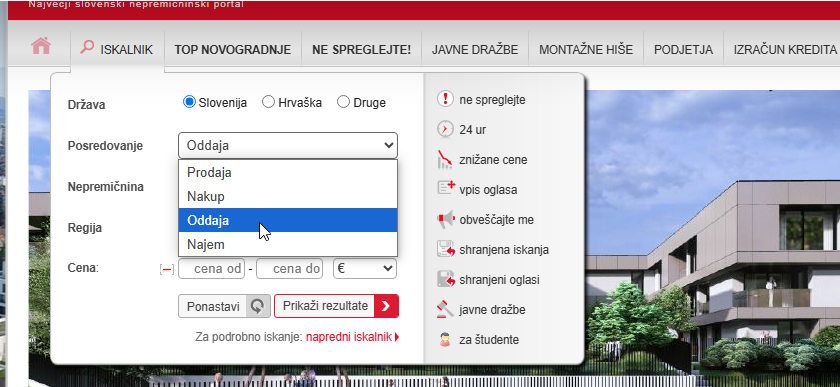840x387 pixels.
Task: Click the white arrow on Prikaži rezultate
Action: pyautogui.click(x=386, y=306)
